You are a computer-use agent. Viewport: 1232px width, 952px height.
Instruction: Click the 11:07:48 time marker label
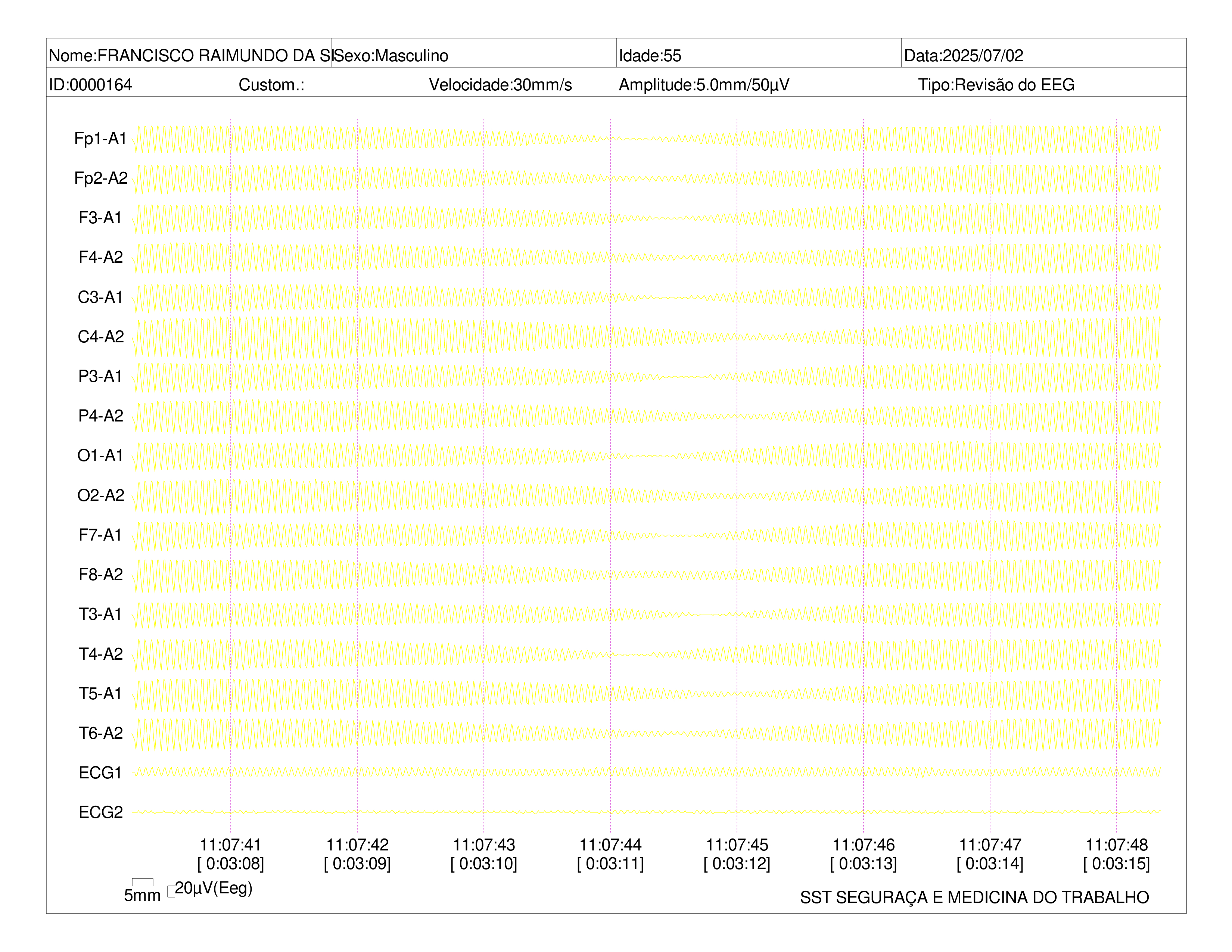1116,845
